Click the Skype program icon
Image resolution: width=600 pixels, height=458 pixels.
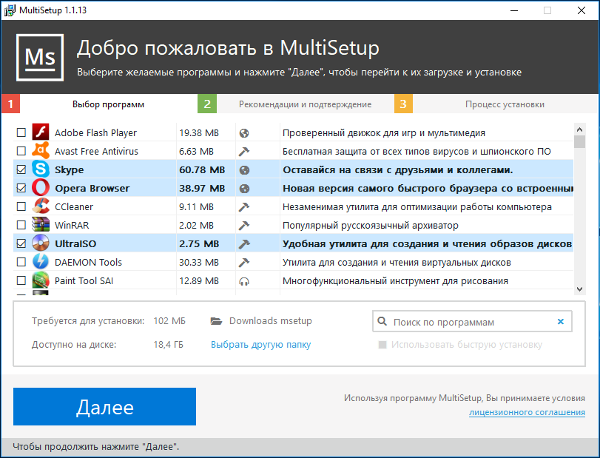coord(41,170)
